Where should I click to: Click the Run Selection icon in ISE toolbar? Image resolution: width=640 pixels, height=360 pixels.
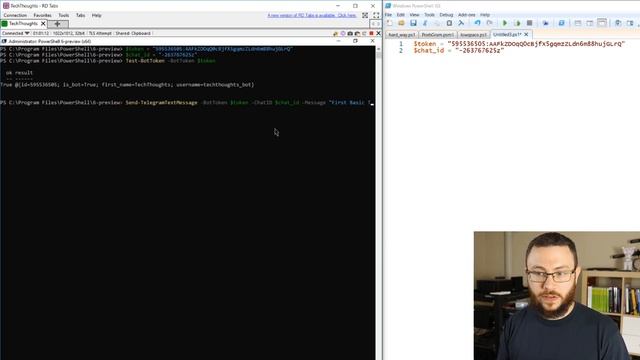coord(517,23)
